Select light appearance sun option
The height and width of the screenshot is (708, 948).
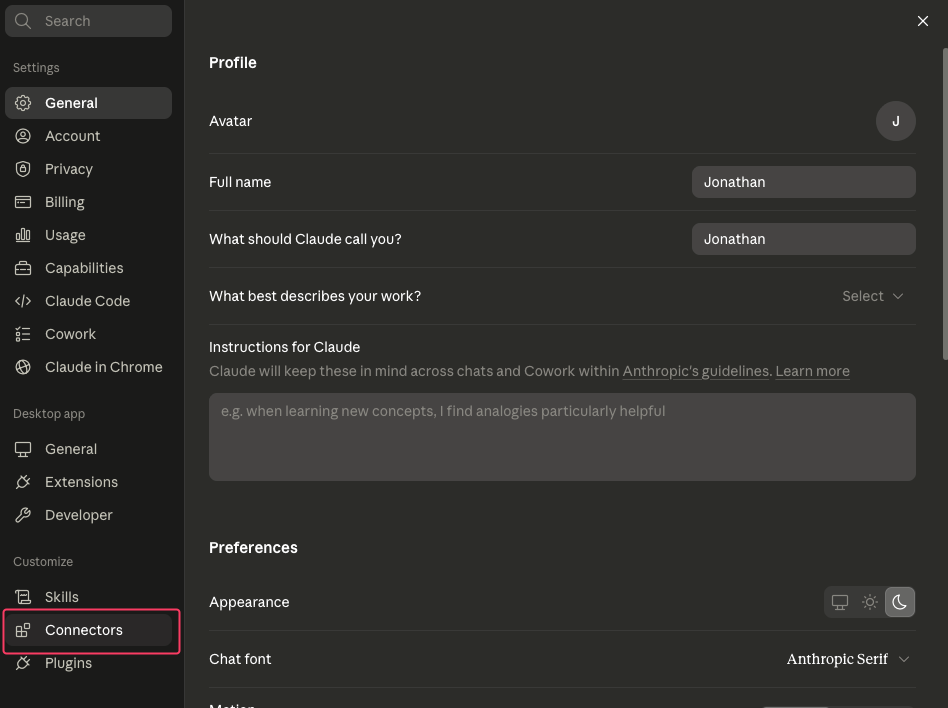click(870, 602)
